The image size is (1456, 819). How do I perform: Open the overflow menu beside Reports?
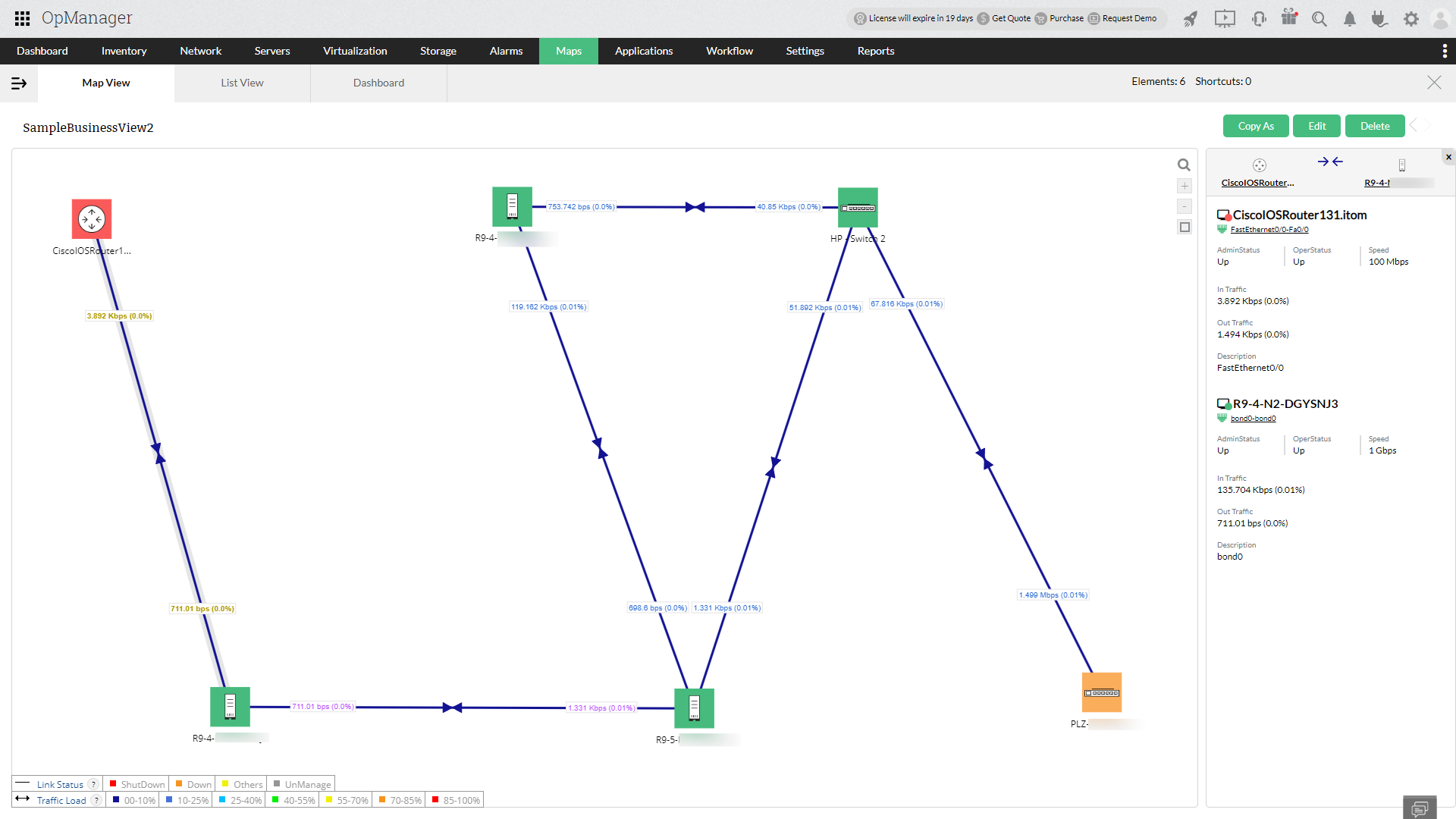tap(1445, 51)
